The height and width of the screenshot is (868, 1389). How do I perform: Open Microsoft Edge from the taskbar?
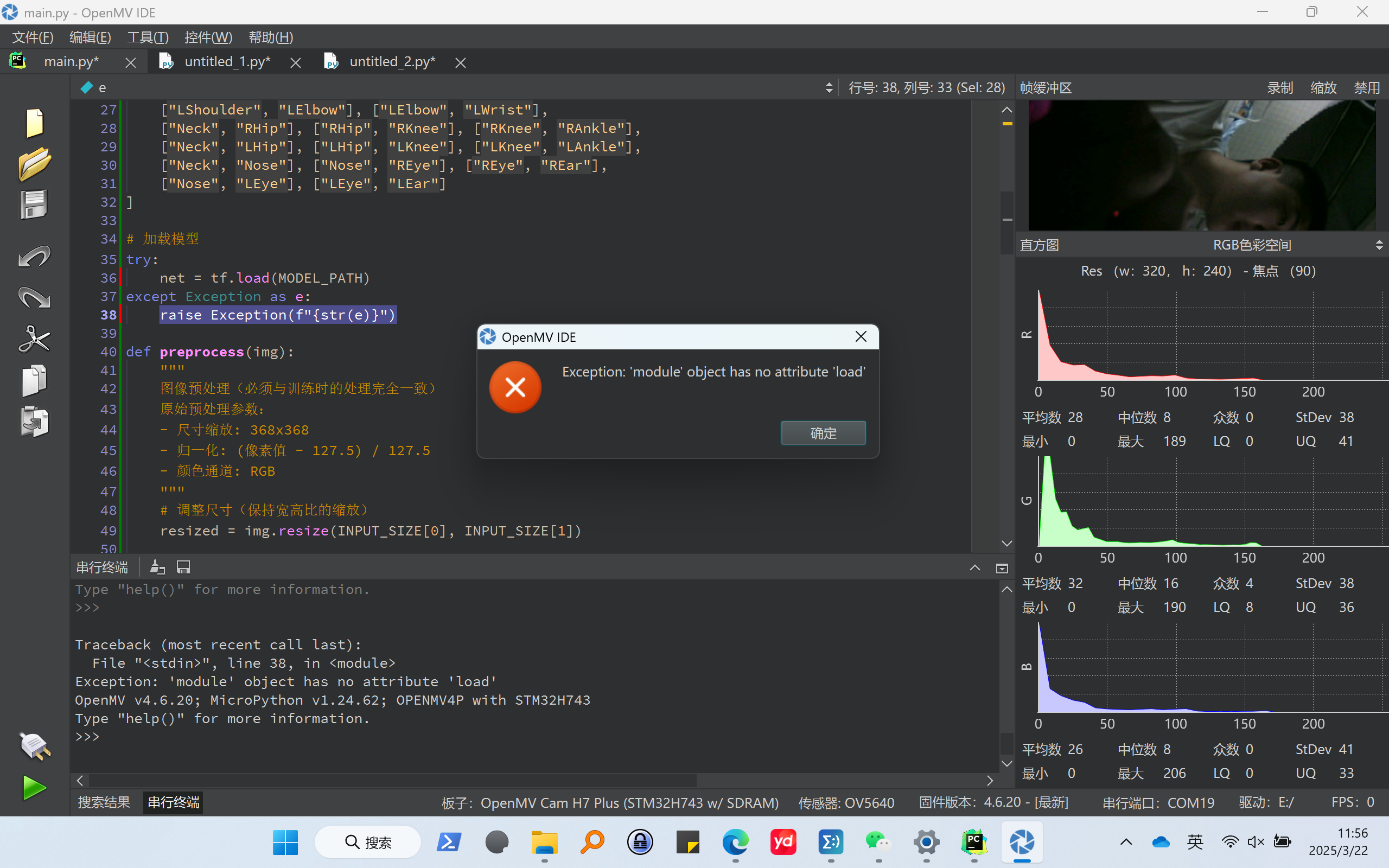pos(735,842)
